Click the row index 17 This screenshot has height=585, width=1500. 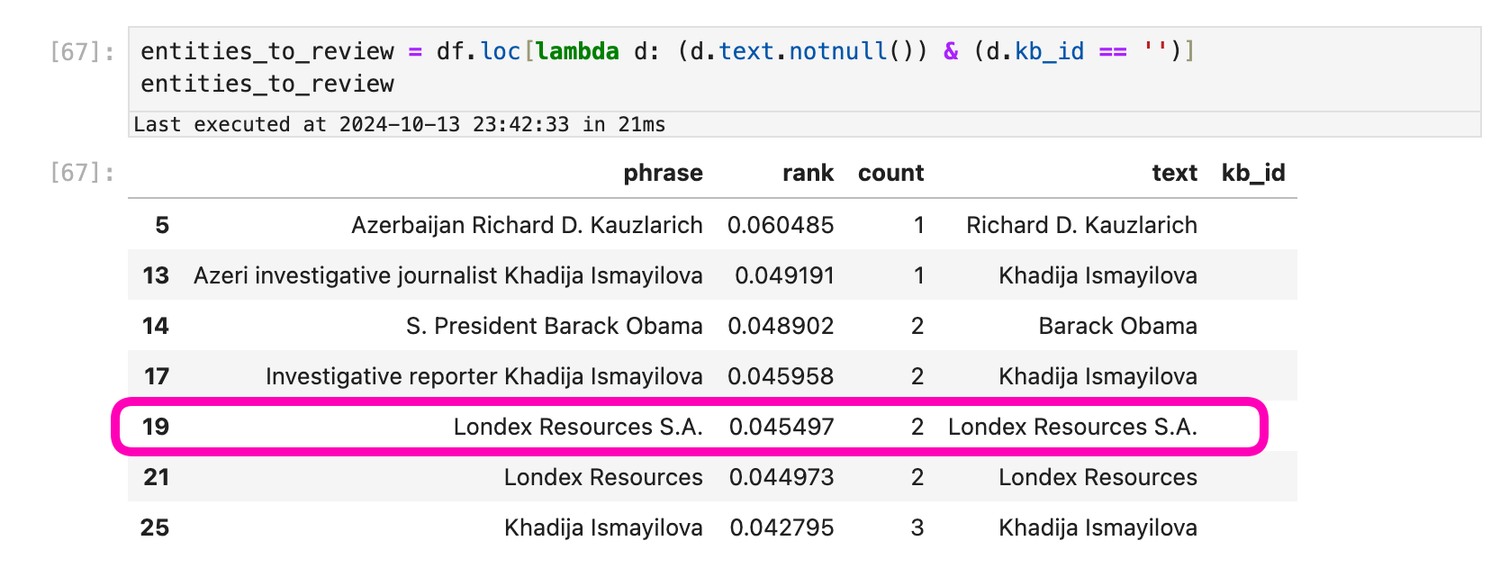pyautogui.click(x=156, y=376)
